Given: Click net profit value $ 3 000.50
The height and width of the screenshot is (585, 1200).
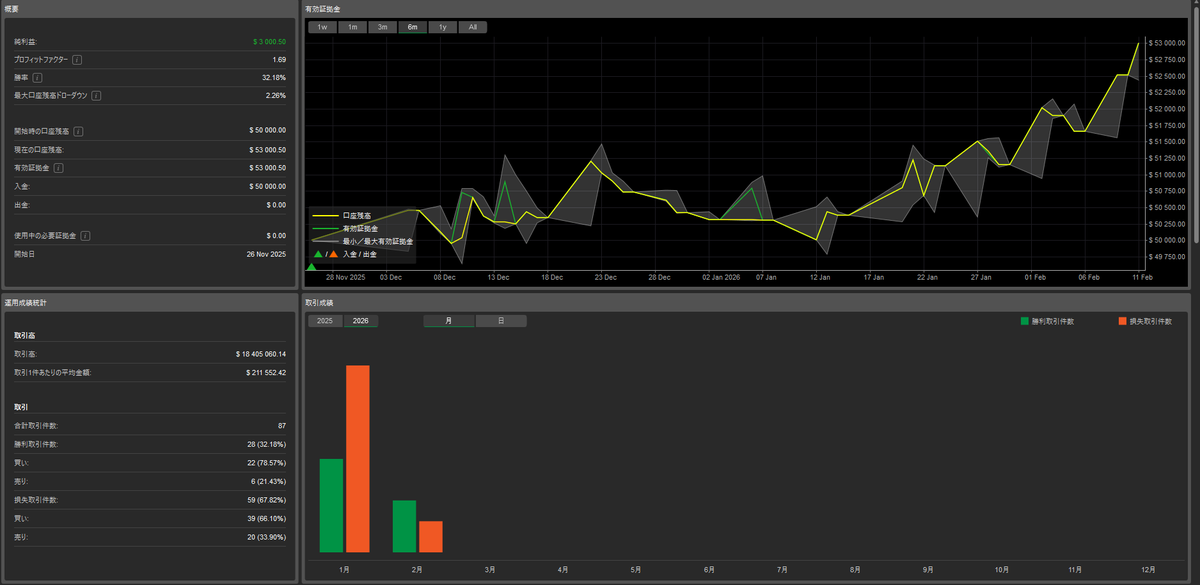Looking at the screenshot, I should pos(269,42).
